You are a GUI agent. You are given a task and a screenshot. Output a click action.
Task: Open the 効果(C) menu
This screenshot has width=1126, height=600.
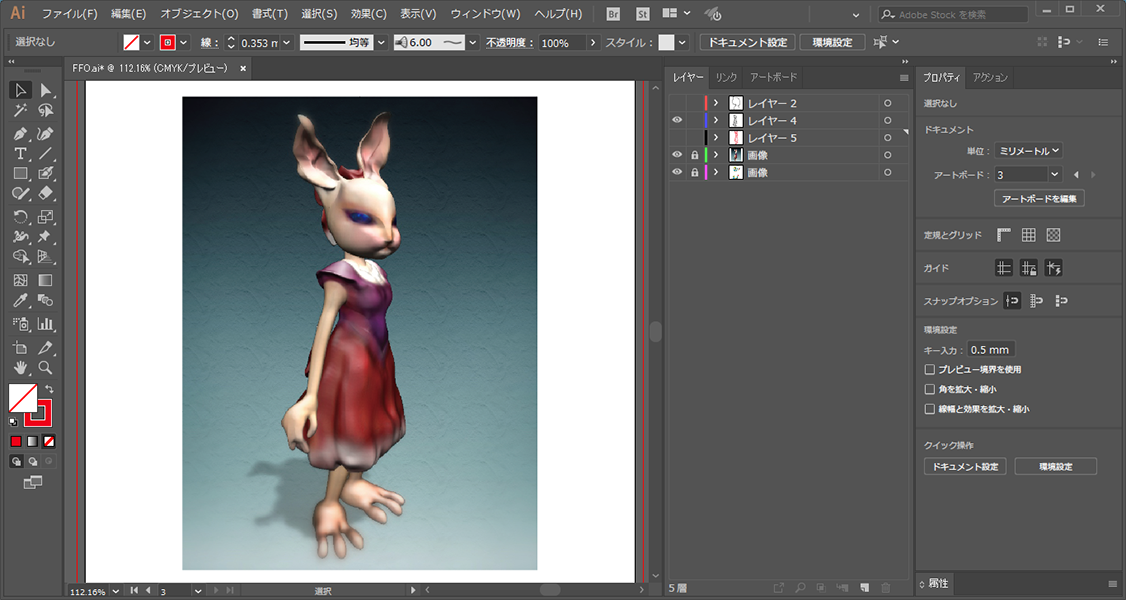(368, 14)
